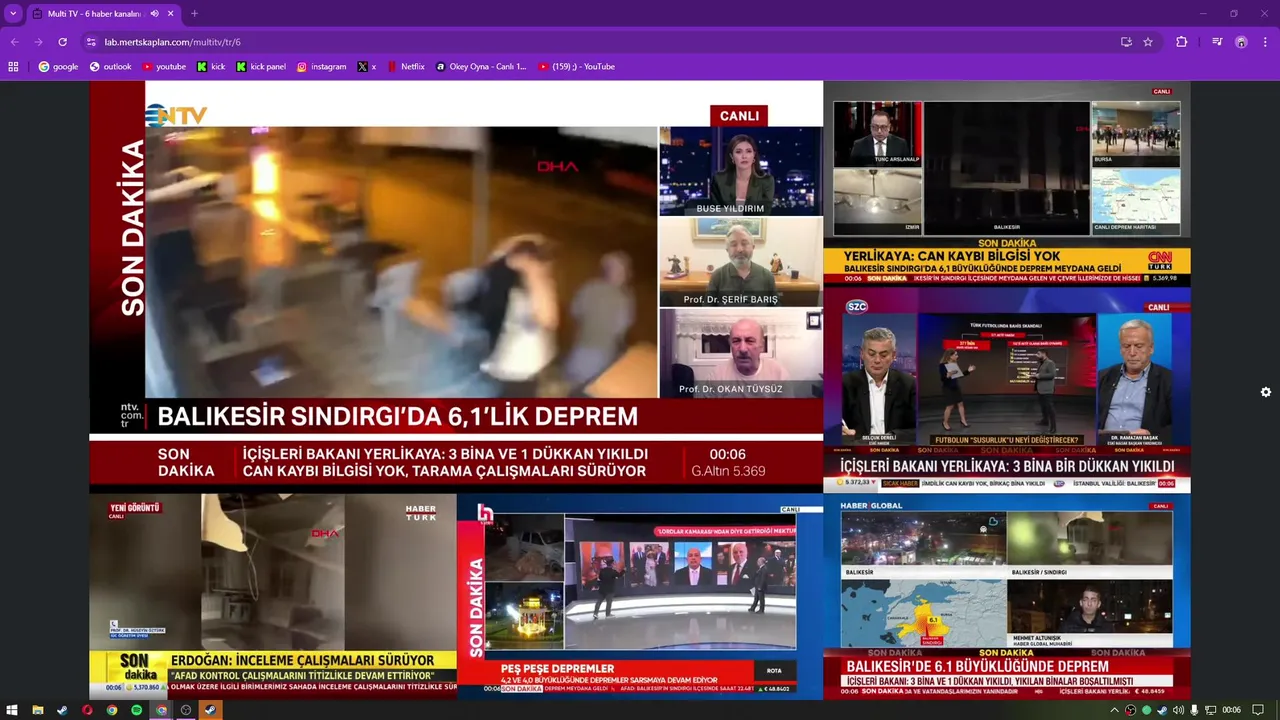The height and width of the screenshot is (720, 1280).
Task: Open the apps grid in bookmarks bar
Action: click(x=13, y=67)
